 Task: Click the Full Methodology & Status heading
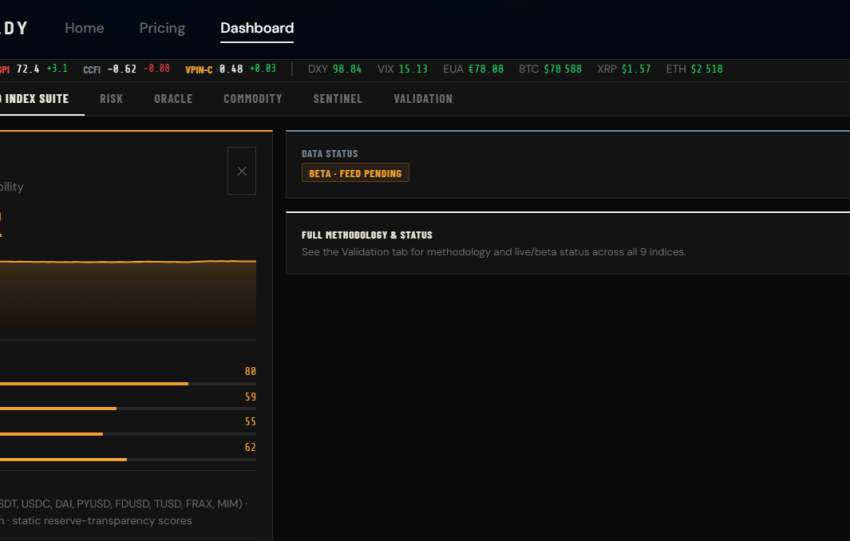[x=367, y=235]
